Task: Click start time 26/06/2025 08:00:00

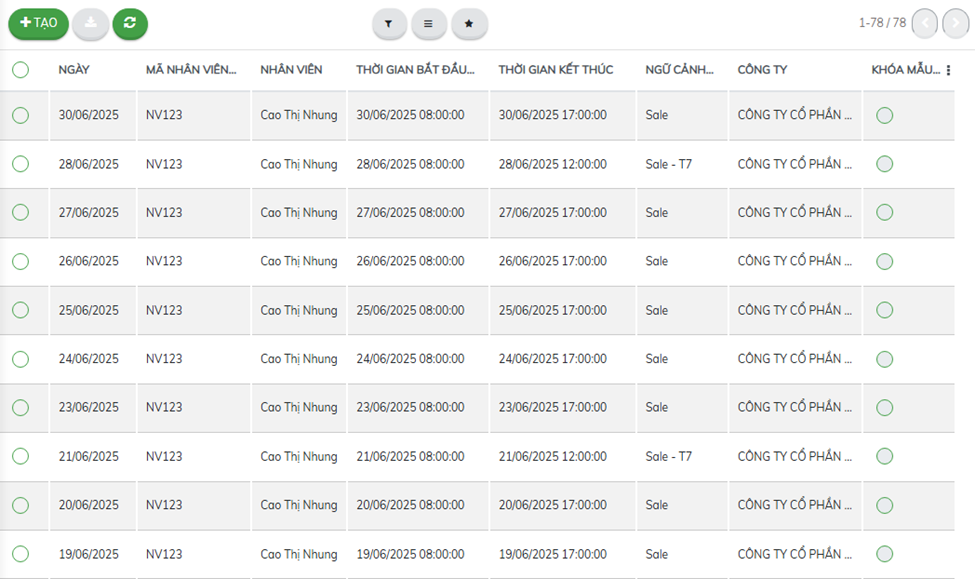Action: tap(410, 261)
